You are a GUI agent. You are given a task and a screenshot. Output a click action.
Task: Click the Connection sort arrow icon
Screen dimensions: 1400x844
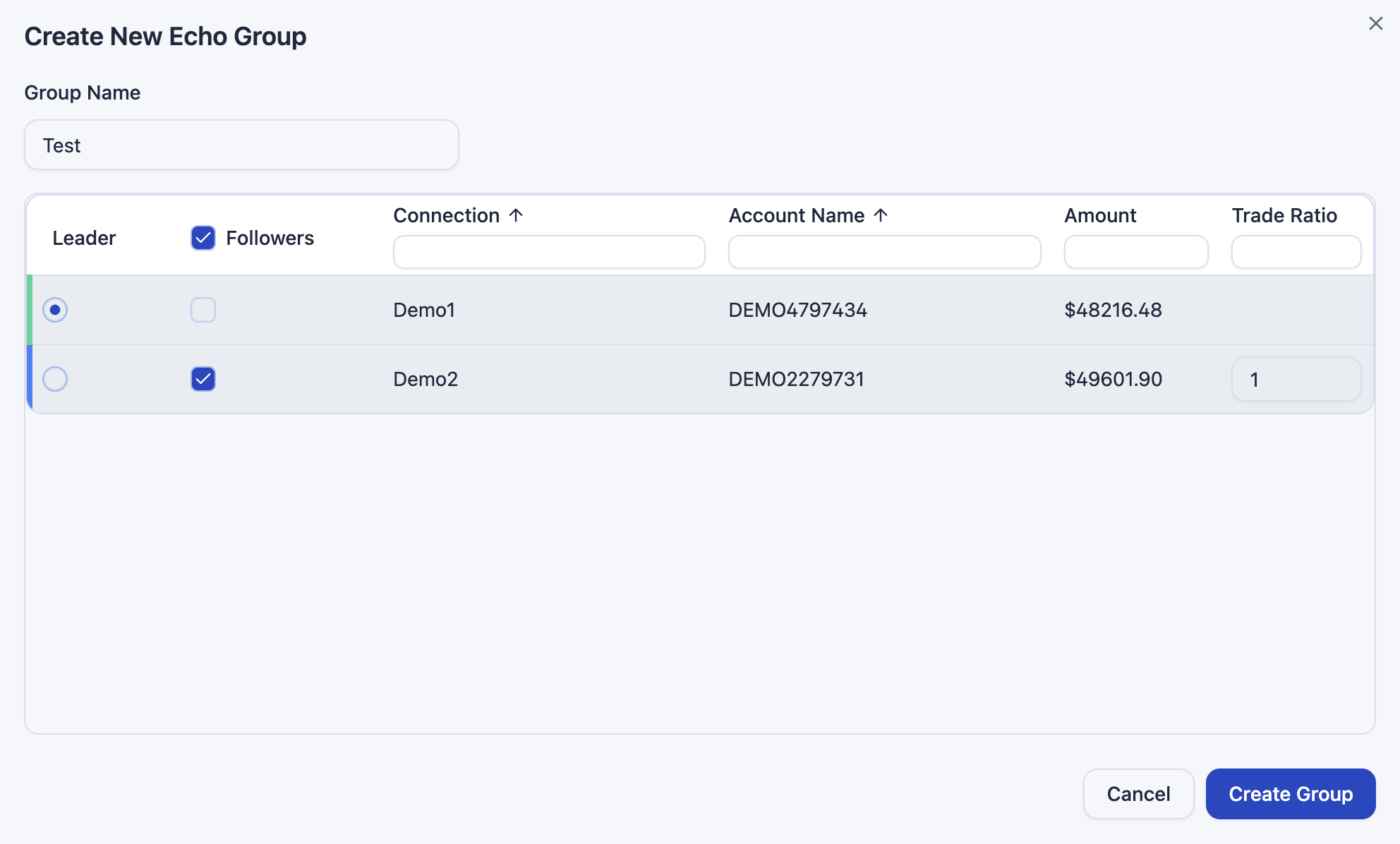click(516, 215)
